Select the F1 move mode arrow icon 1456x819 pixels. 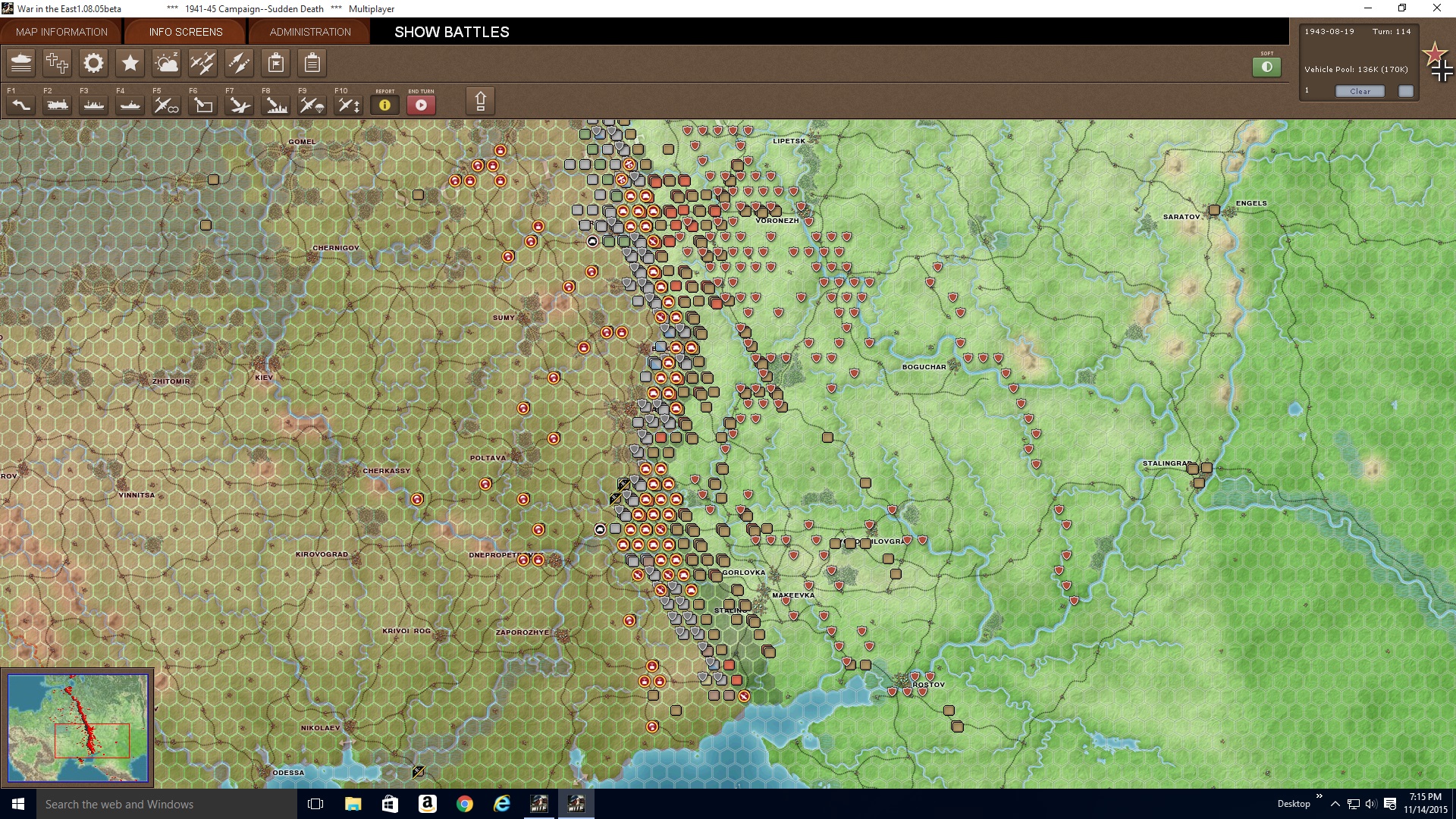coord(21,105)
